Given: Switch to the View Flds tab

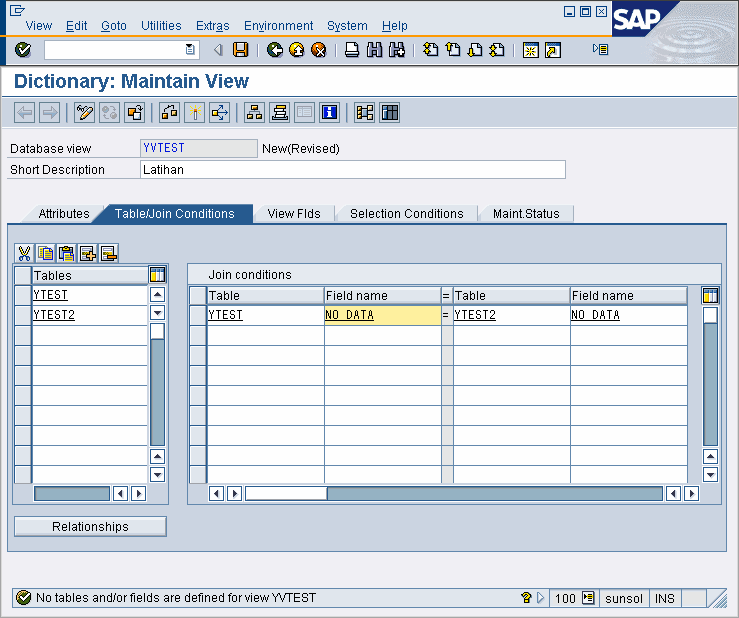Looking at the screenshot, I should tap(294, 214).
